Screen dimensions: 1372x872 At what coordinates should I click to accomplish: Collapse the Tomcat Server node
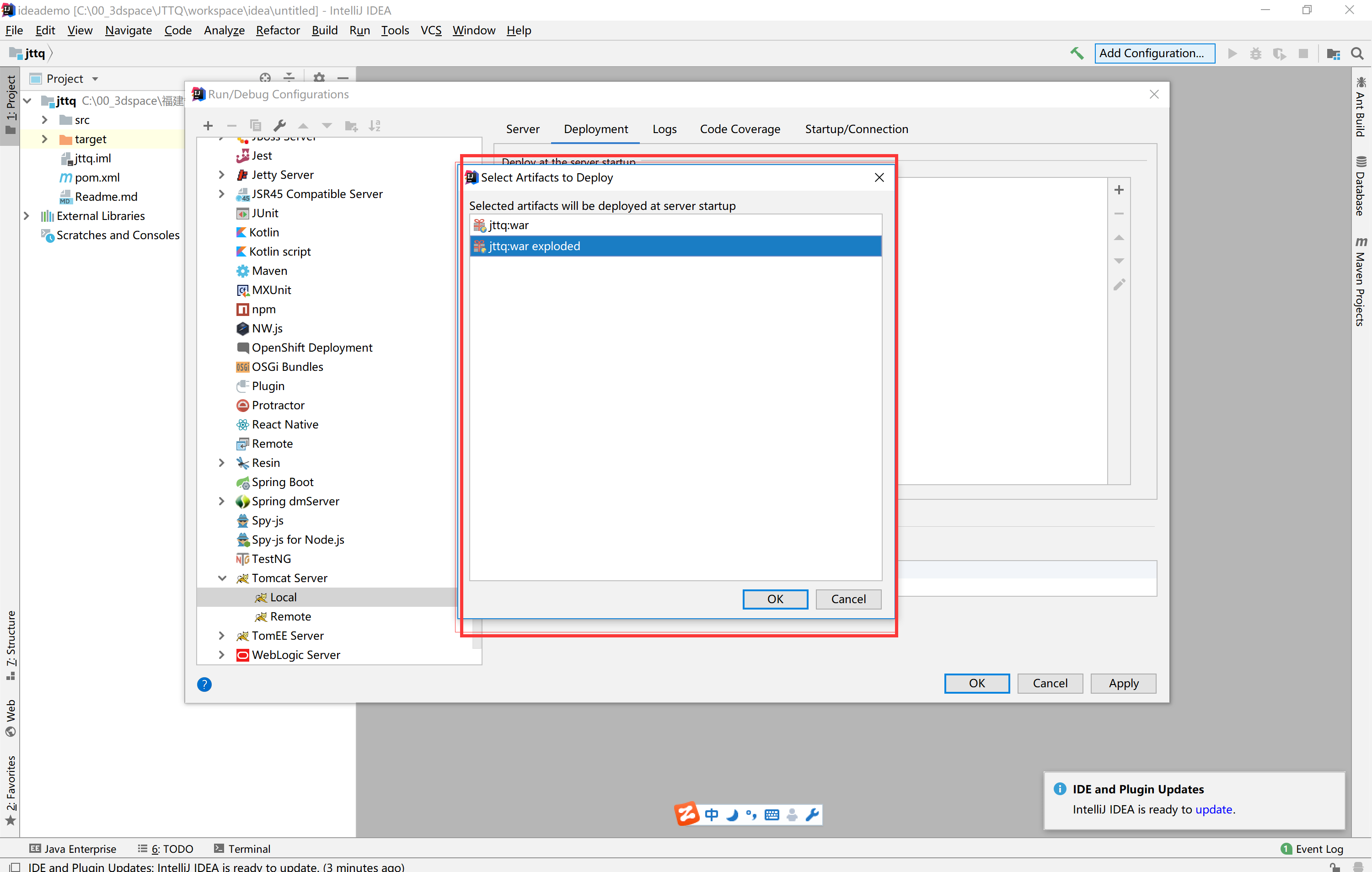(222, 578)
